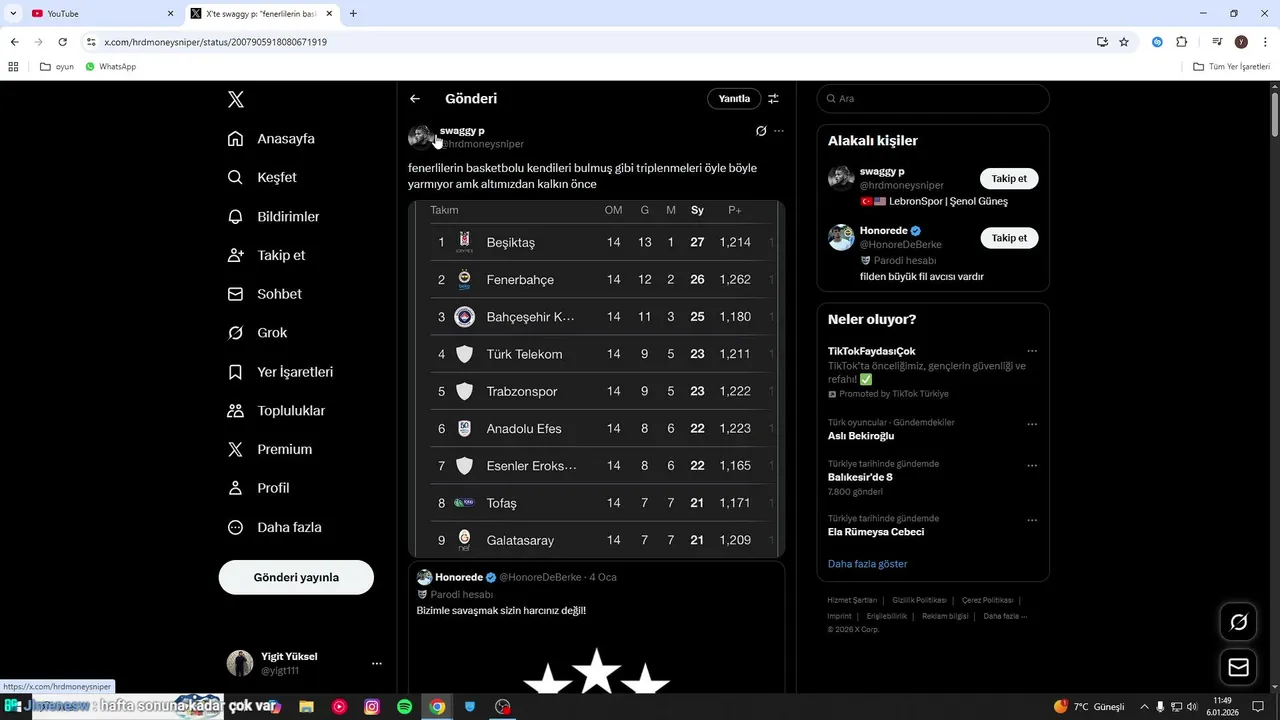Image resolution: width=1280 pixels, height=720 pixels.
Task: Close the X post tab
Action: 329,14
